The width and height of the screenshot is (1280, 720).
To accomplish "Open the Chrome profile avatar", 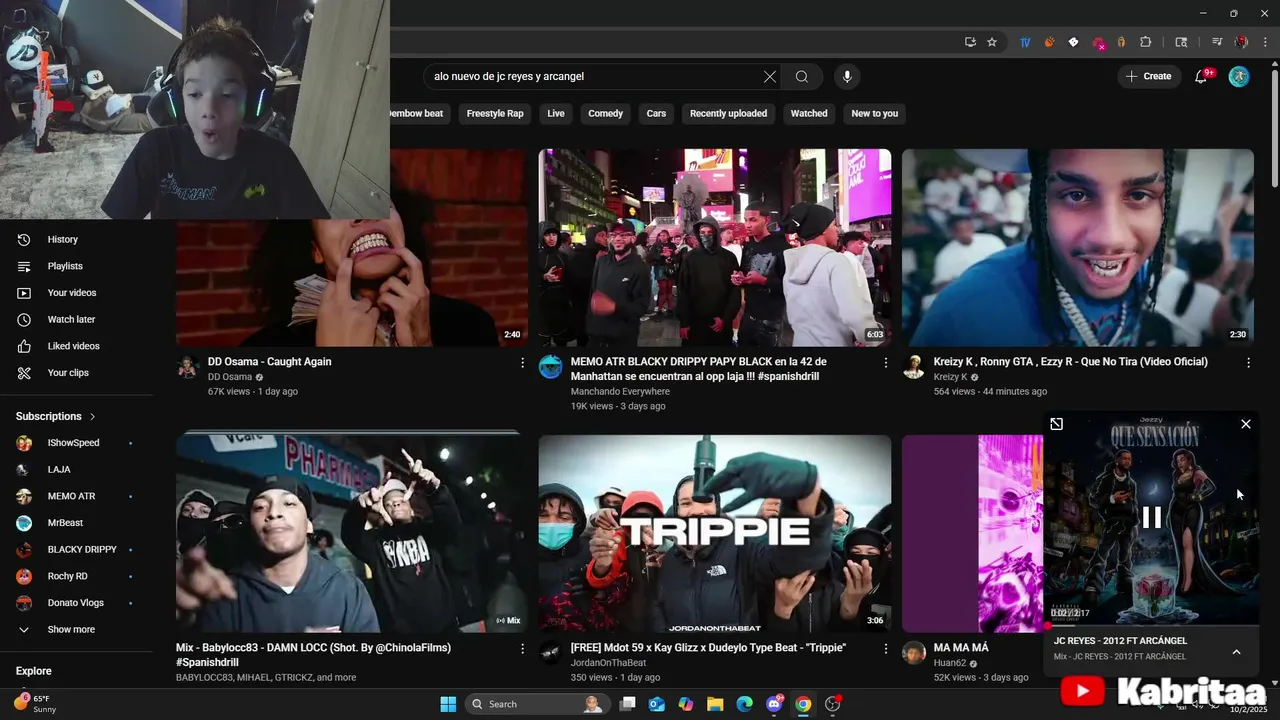I will [x=1241, y=42].
